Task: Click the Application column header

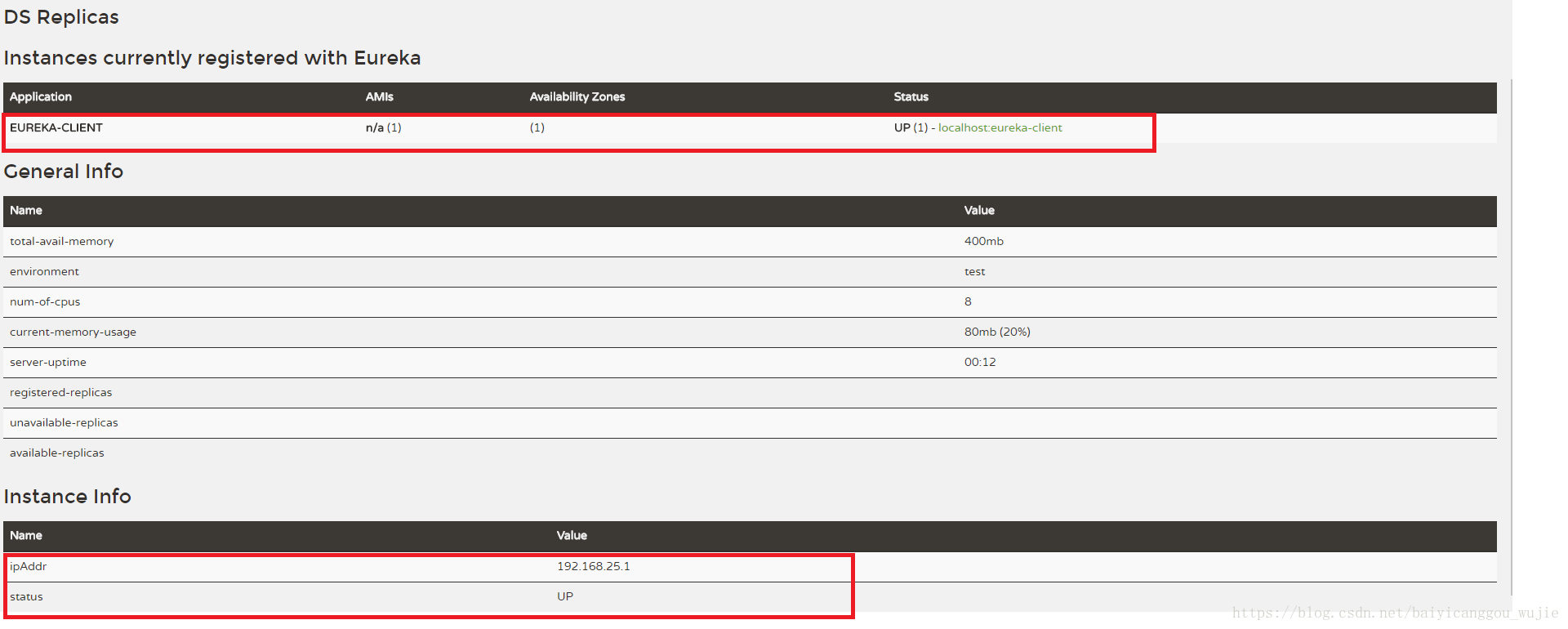Action: (41, 96)
